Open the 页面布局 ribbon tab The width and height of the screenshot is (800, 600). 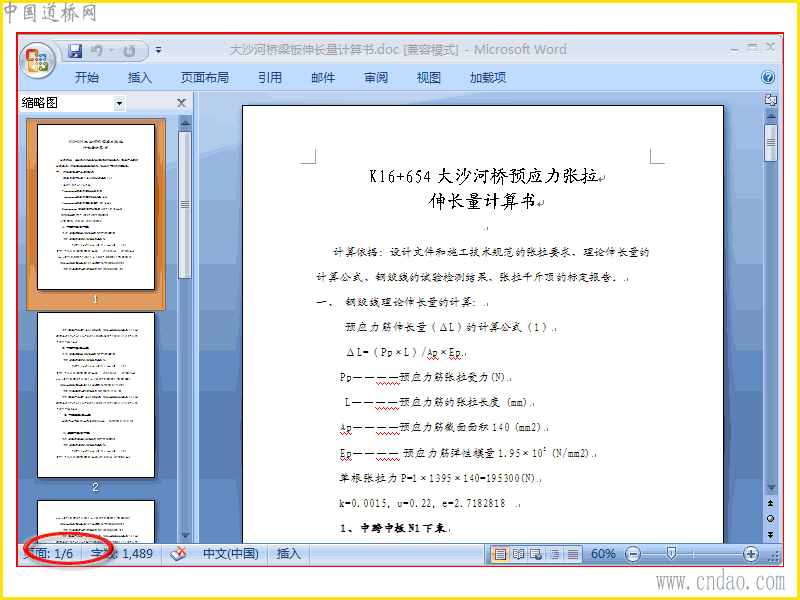point(205,78)
